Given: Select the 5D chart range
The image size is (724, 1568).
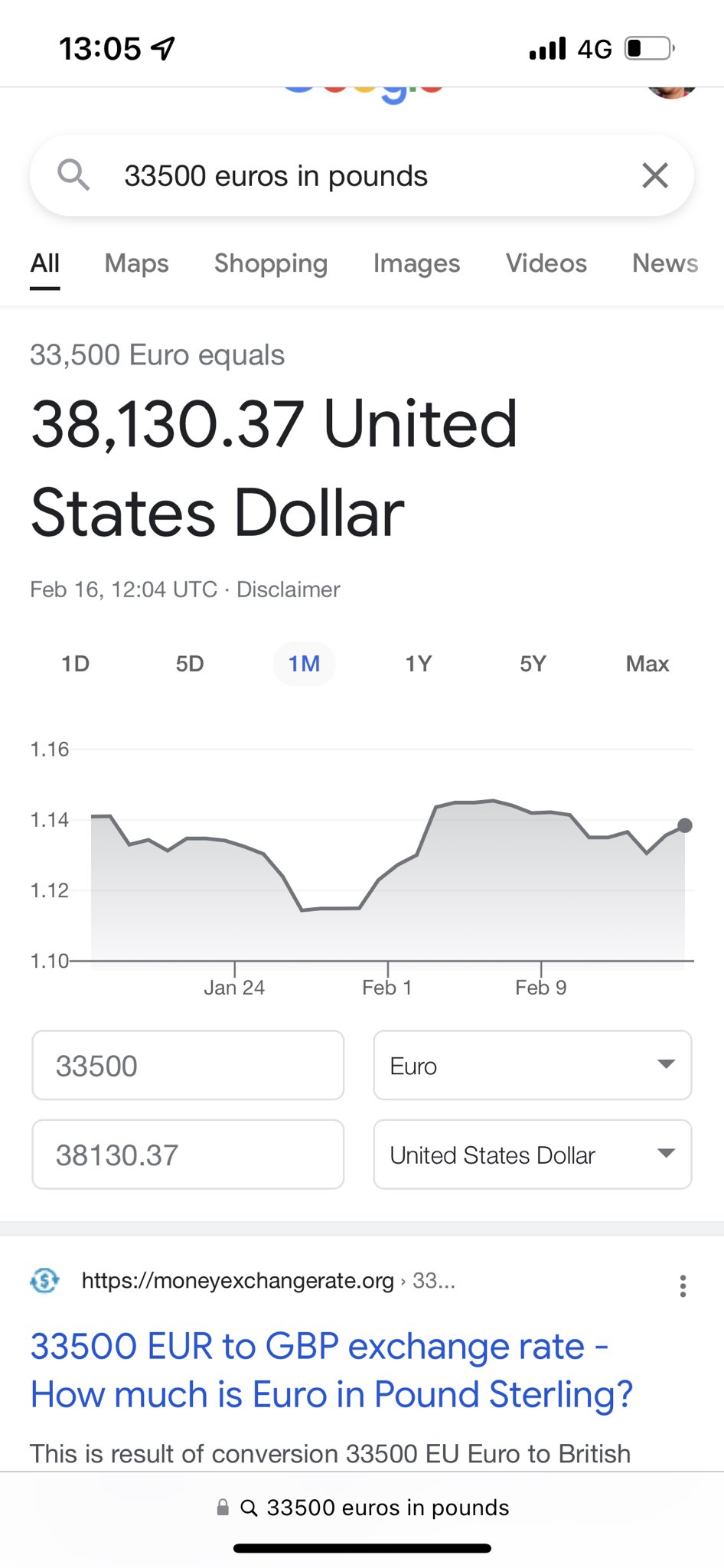Looking at the screenshot, I should [x=190, y=664].
